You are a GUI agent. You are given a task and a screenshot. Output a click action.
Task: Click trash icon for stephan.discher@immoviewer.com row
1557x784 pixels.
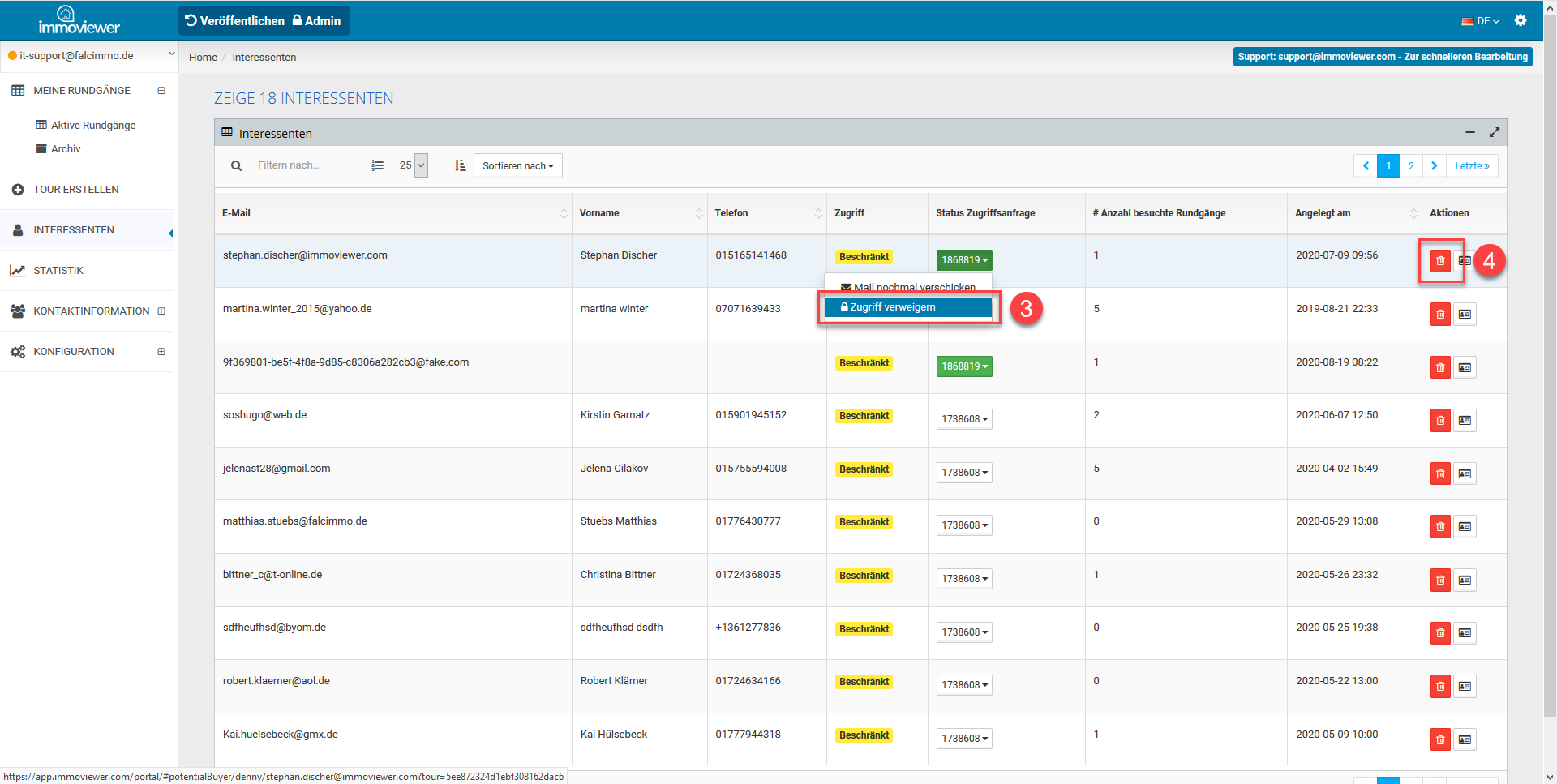coord(1440,260)
